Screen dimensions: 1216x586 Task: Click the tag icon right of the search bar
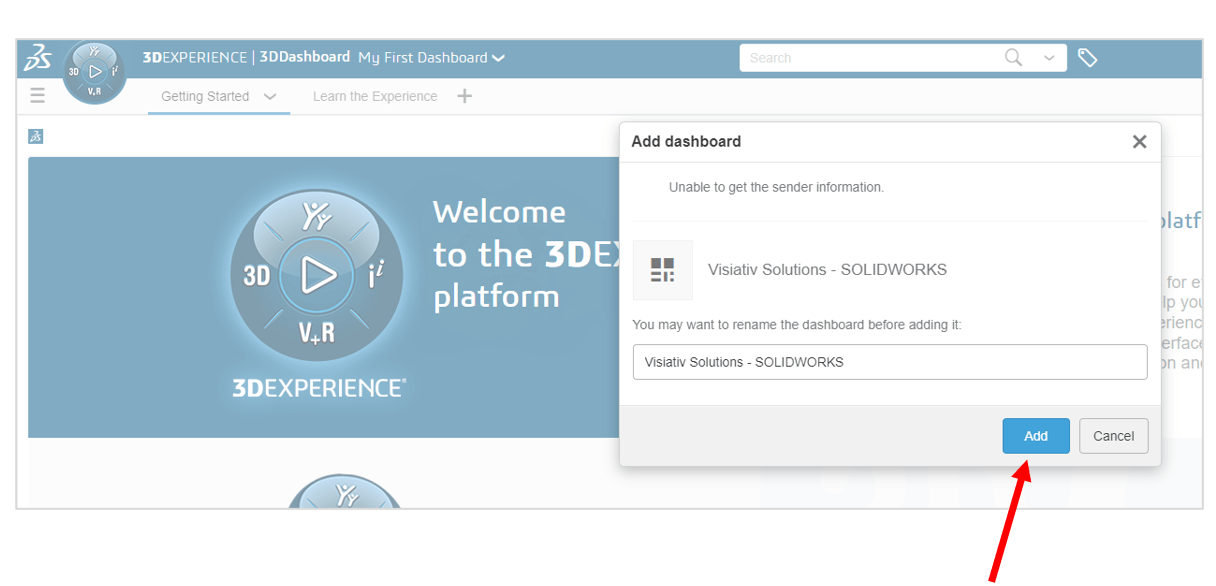tap(1088, 57)
